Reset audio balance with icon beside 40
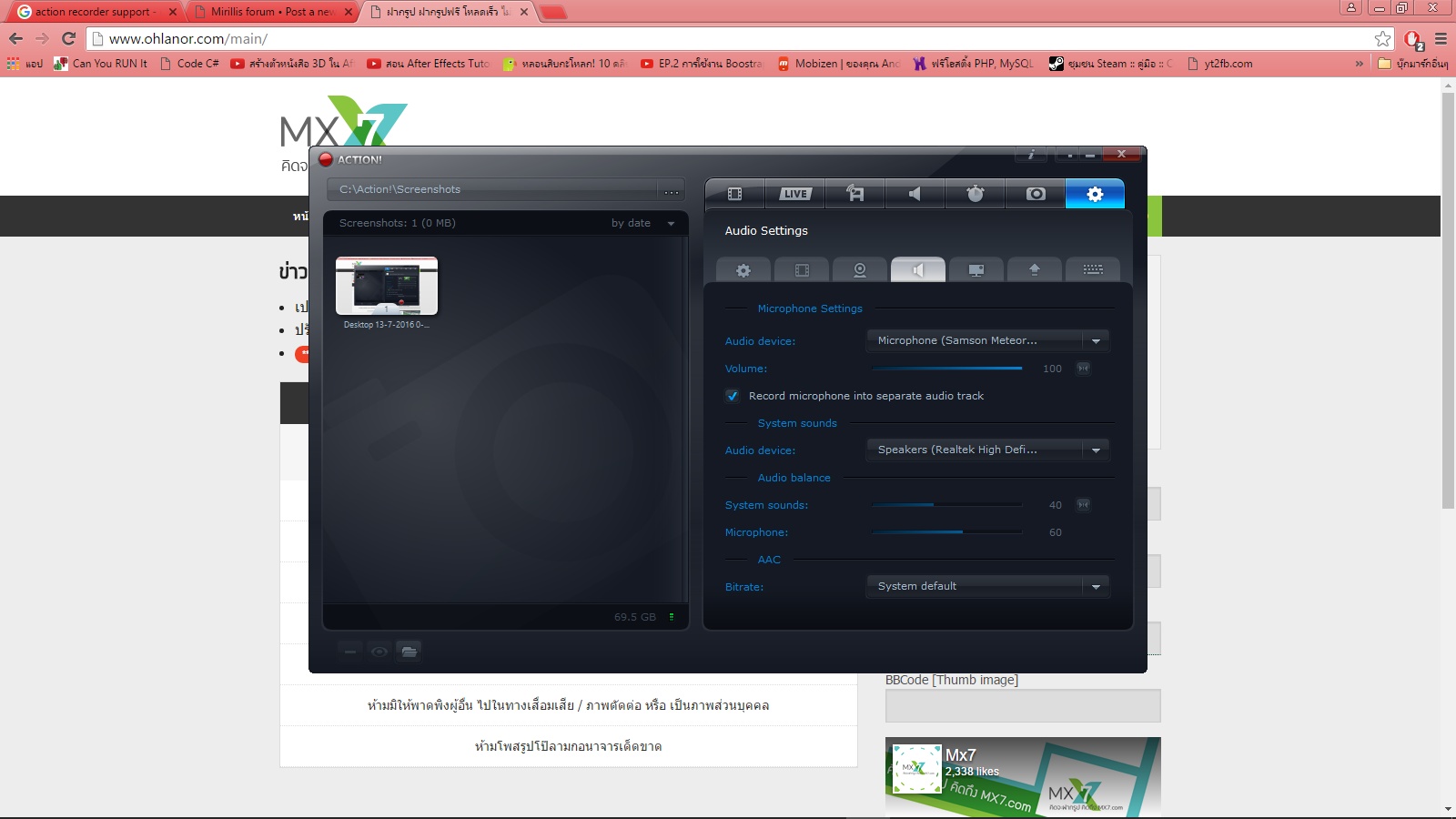1456x819 pixels. point(1083,505)
